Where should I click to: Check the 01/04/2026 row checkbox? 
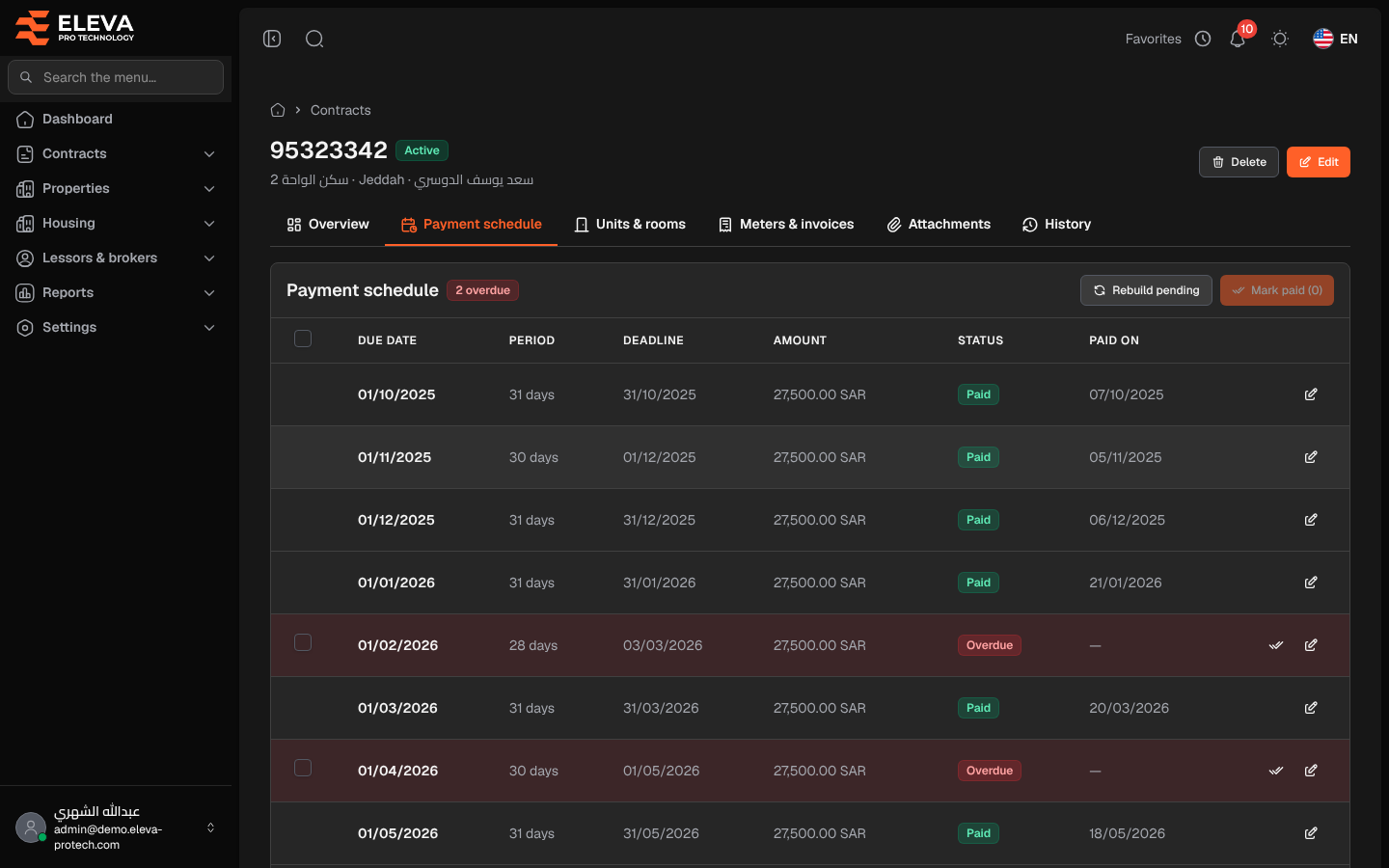point(303,768)
